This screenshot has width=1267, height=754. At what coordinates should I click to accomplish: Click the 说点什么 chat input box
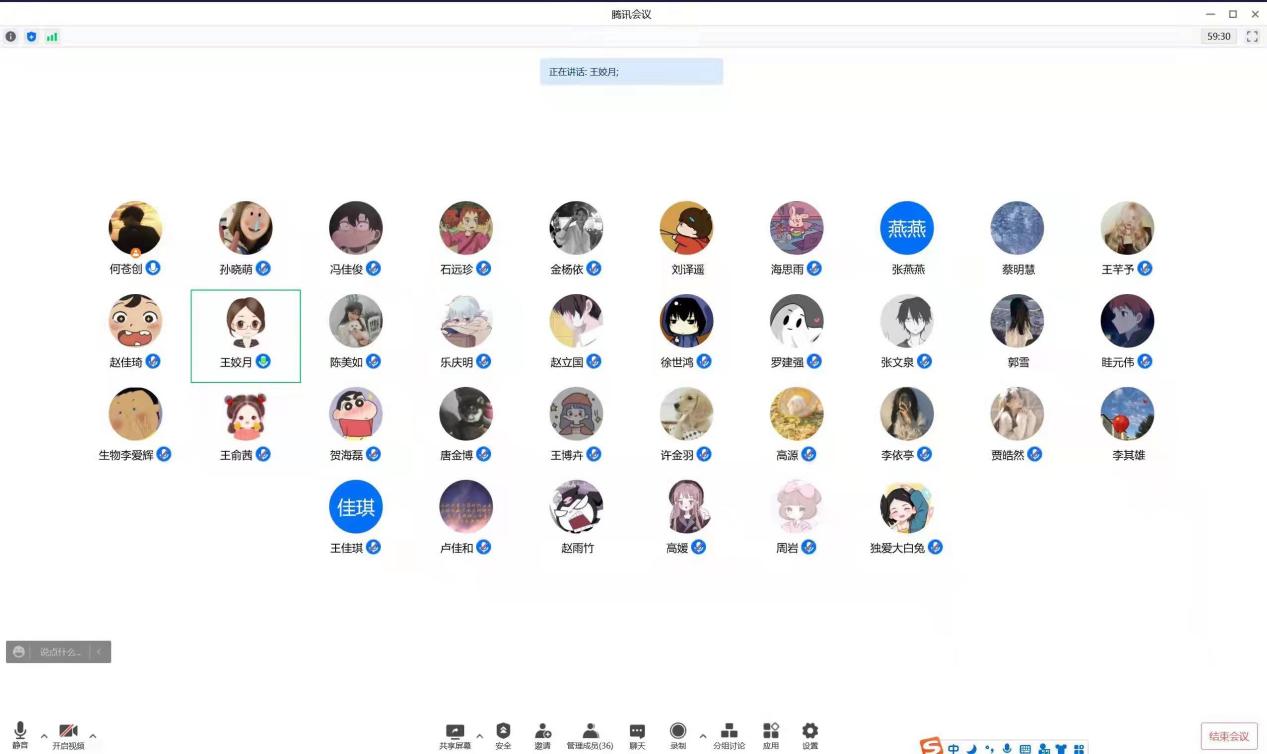(60, 652)
